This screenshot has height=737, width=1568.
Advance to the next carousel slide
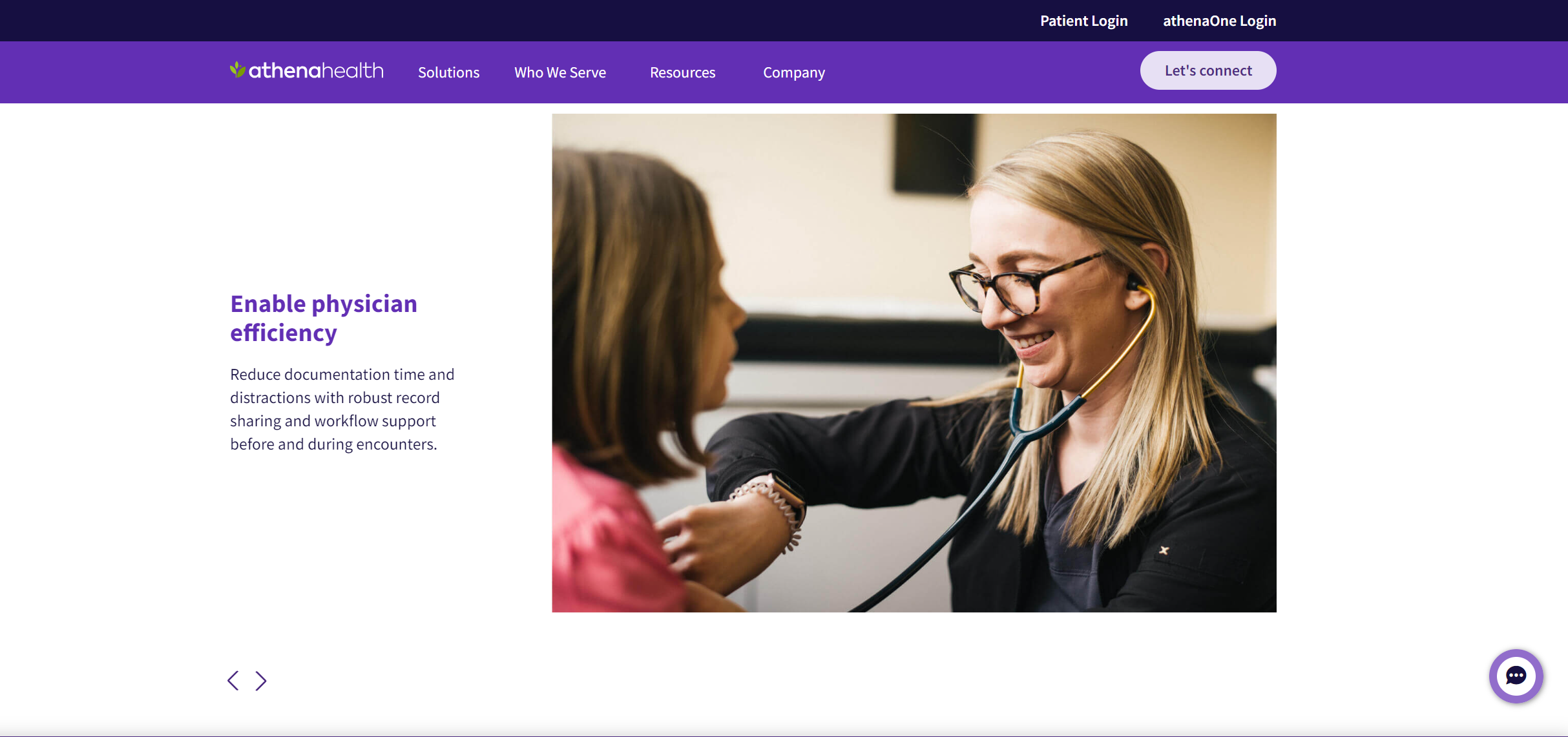point(261,680)
